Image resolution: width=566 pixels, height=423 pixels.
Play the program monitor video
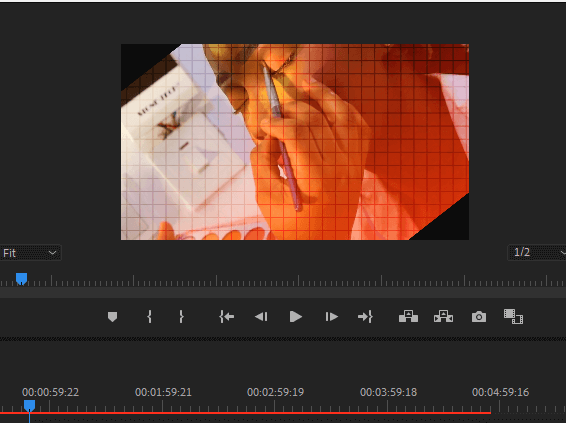296,317
